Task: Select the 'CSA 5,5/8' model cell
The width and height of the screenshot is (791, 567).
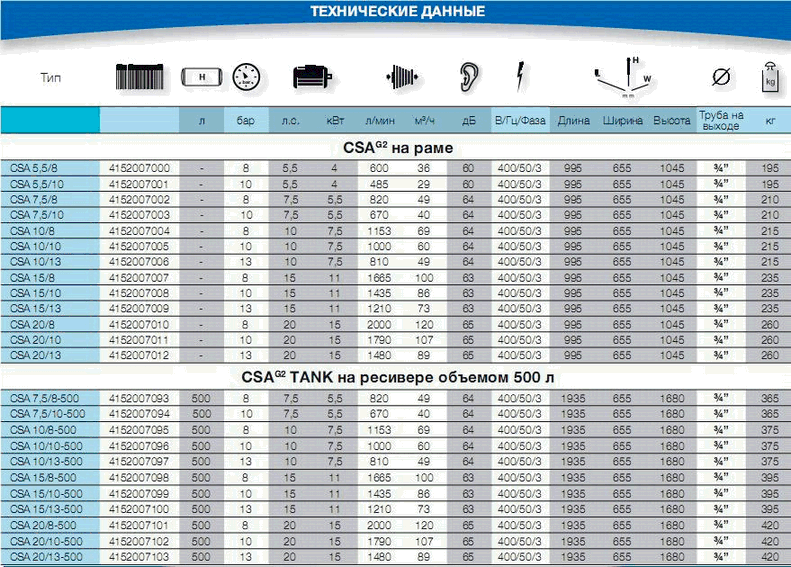Action: pyautogui.click(x=50, y=168)
